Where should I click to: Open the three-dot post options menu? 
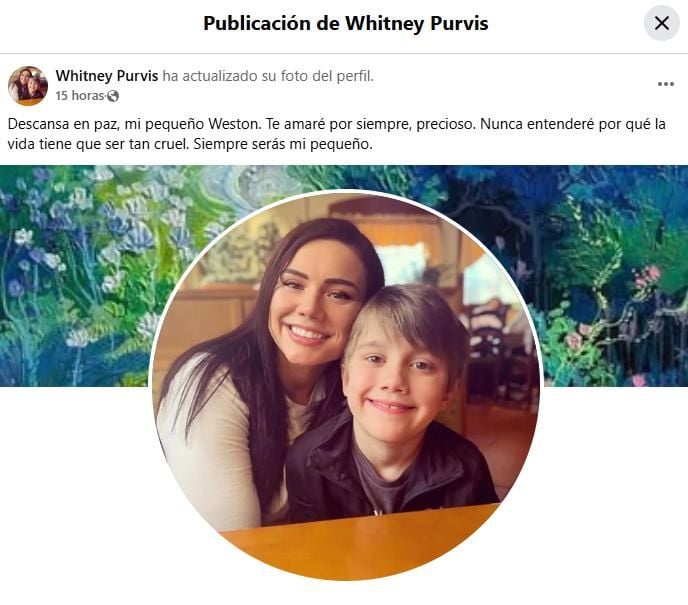click(666, 84)
